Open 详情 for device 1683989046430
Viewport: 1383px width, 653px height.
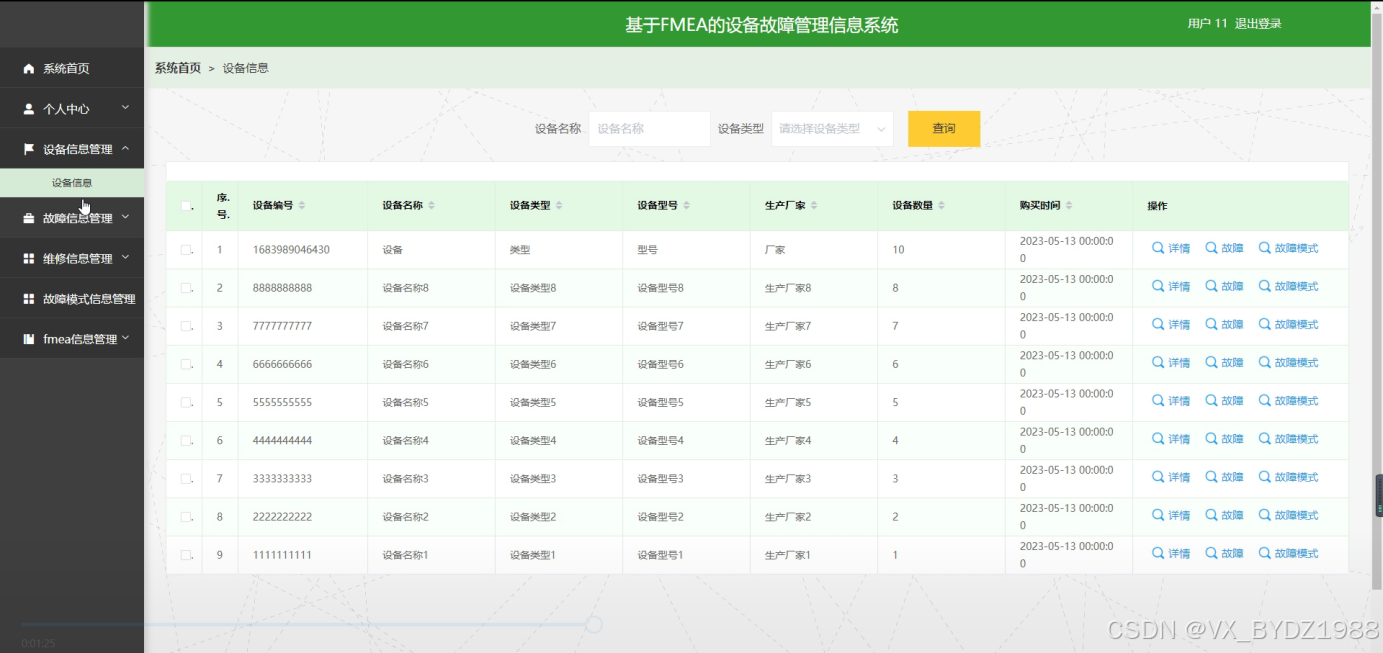pos(1171,248)
